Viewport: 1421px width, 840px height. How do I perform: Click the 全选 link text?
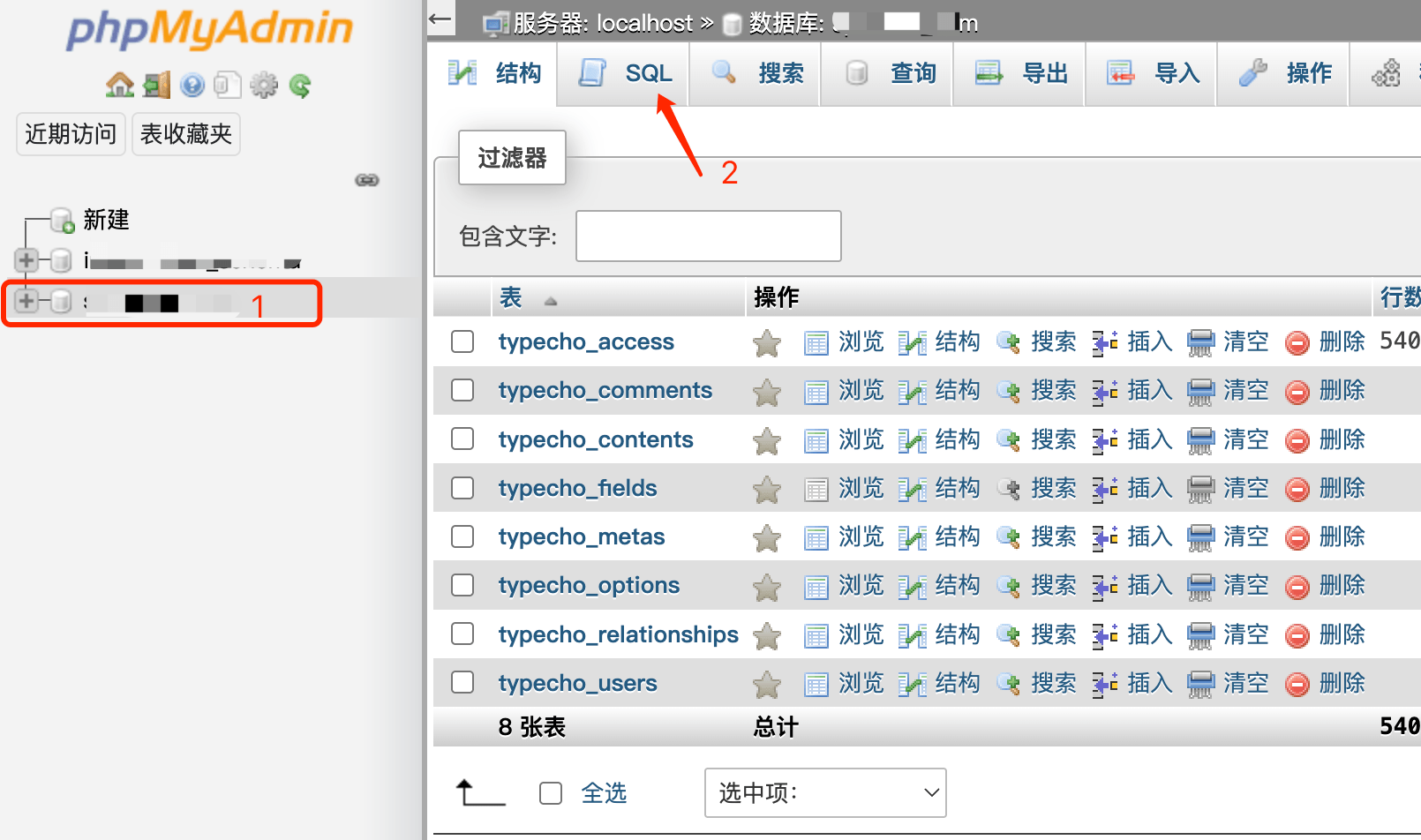[x=604, y=793]
